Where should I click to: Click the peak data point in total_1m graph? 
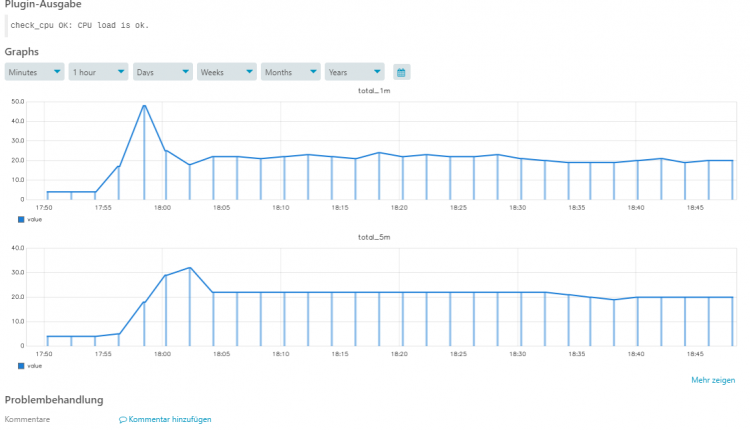coord(144,105)
